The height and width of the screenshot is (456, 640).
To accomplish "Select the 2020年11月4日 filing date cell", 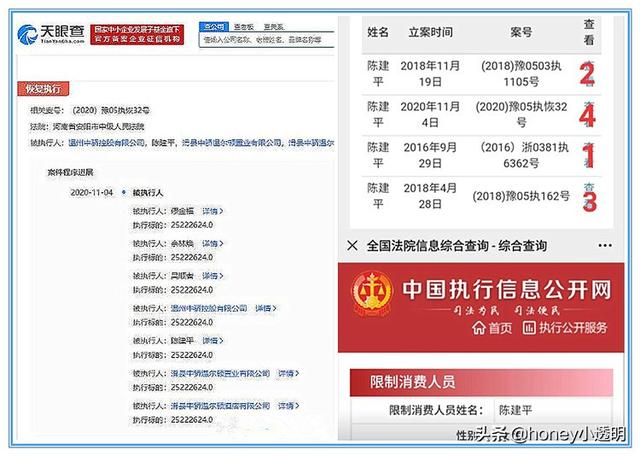I will [430, 114].
